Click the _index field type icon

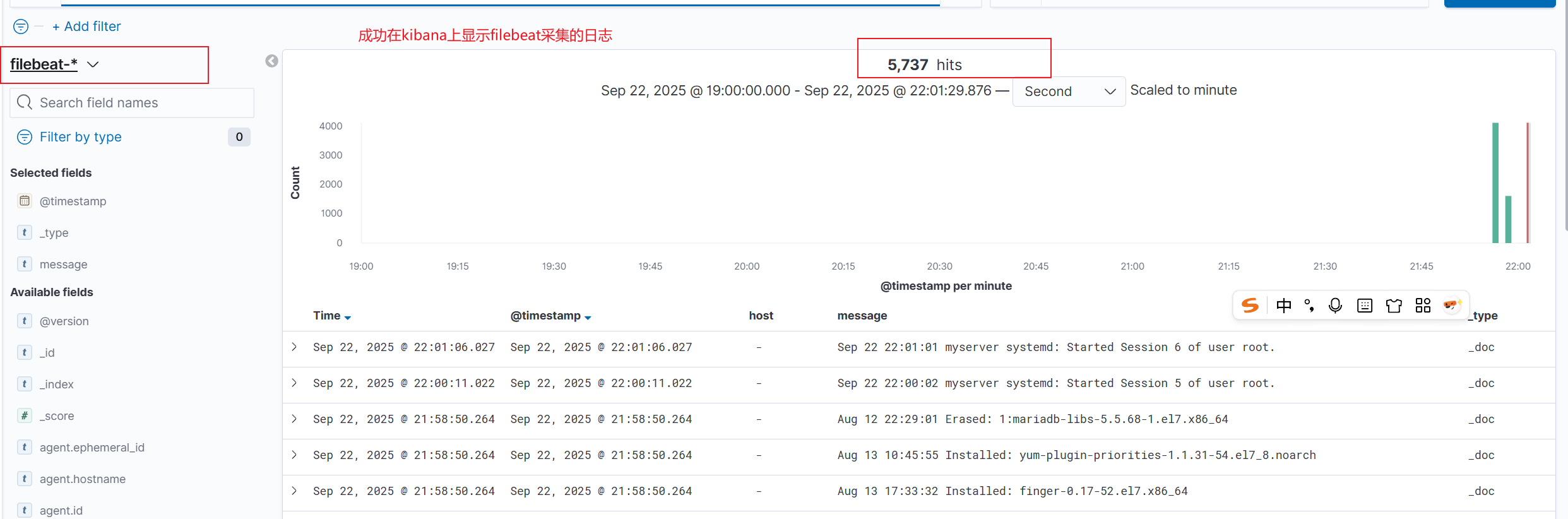point(25,384)
